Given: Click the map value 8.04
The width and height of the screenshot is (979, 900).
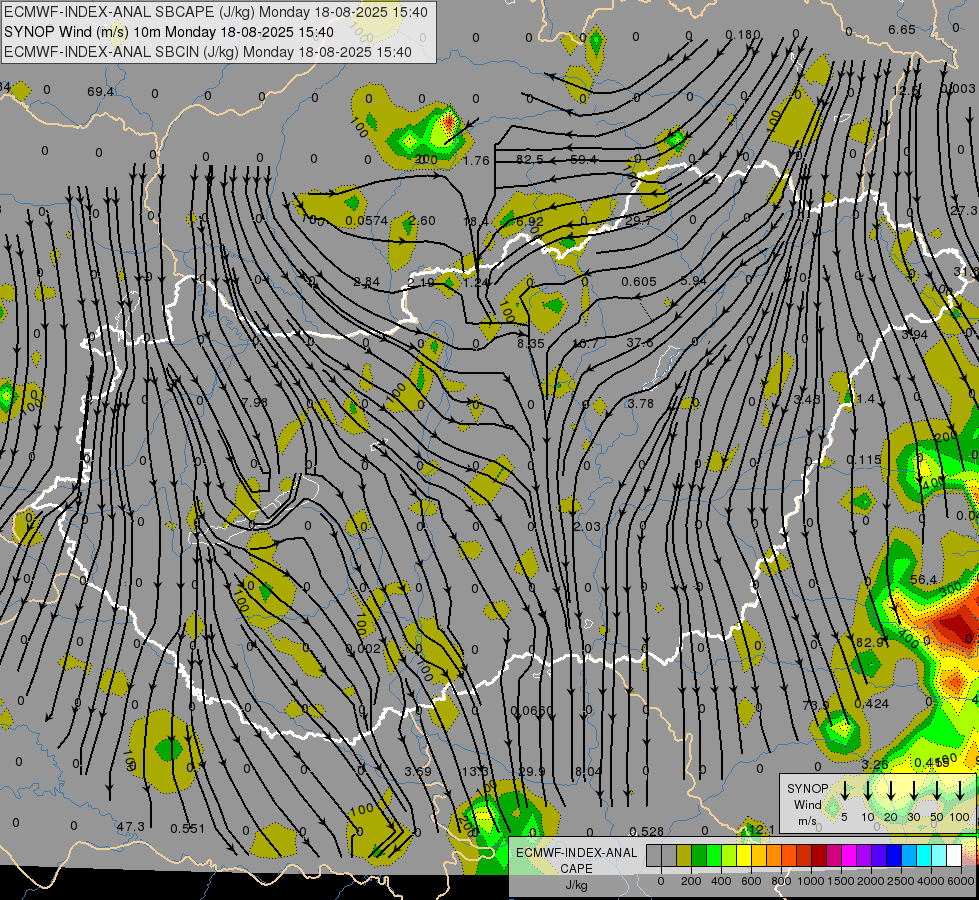Looking at the screenshot, I should [588, 771].
